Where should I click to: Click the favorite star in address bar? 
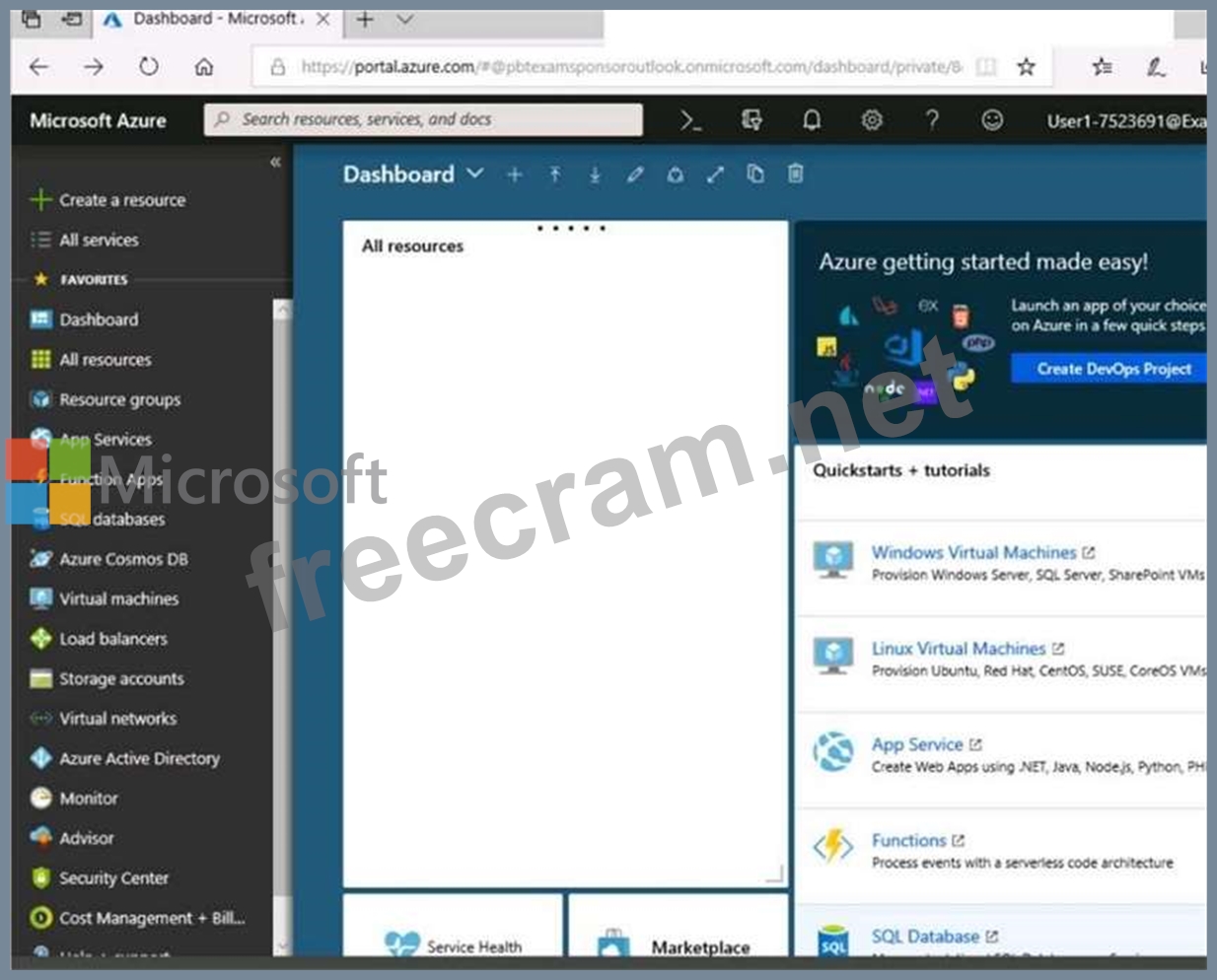[1026, 66]
